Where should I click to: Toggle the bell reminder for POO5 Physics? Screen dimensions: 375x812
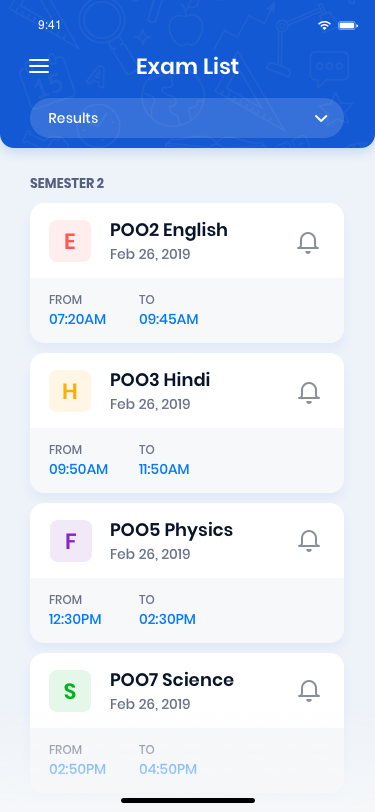point(309,540)
